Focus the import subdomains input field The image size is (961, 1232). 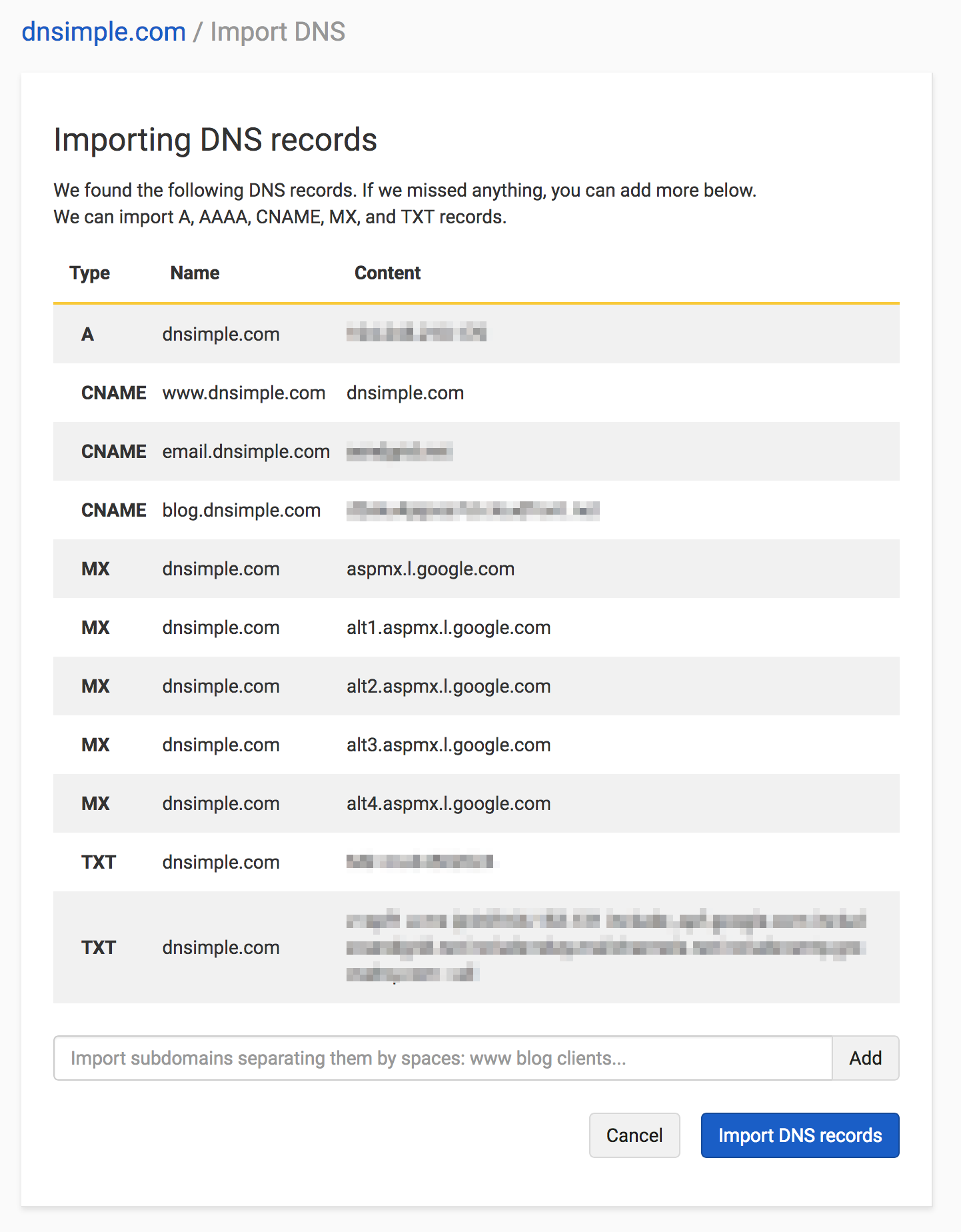[x=443, y=1058]
